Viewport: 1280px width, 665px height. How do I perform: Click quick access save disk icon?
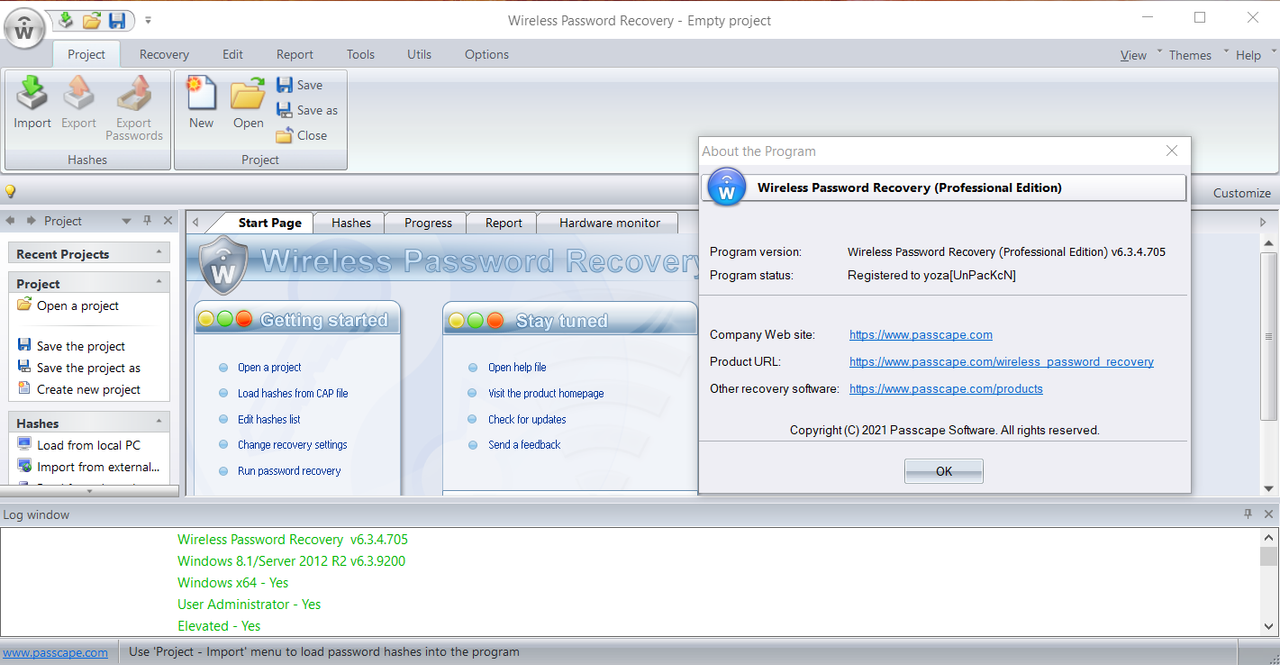tap(117, 20)
